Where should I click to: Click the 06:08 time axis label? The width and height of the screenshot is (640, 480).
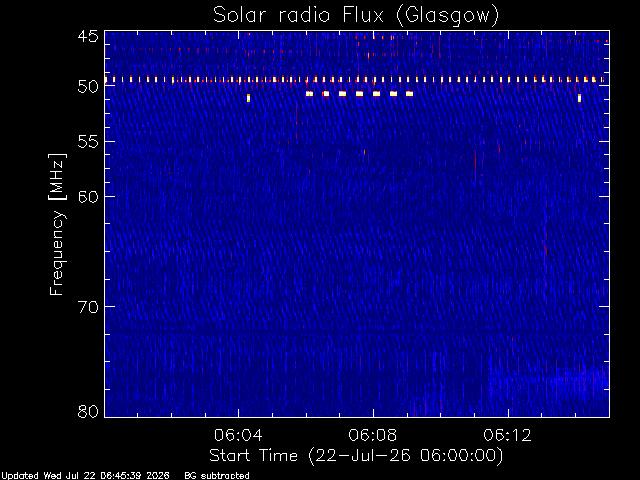point(373,435)
